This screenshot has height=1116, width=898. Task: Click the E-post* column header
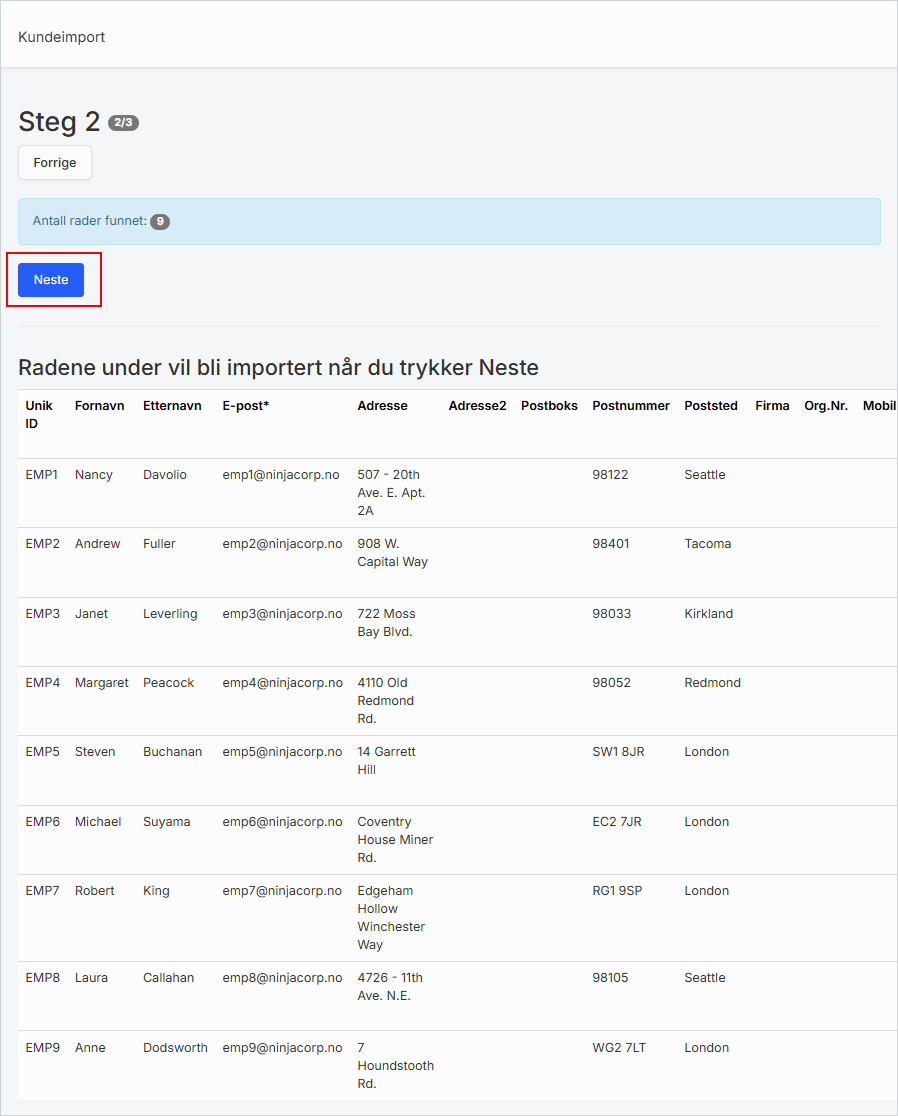click(246, 406)
